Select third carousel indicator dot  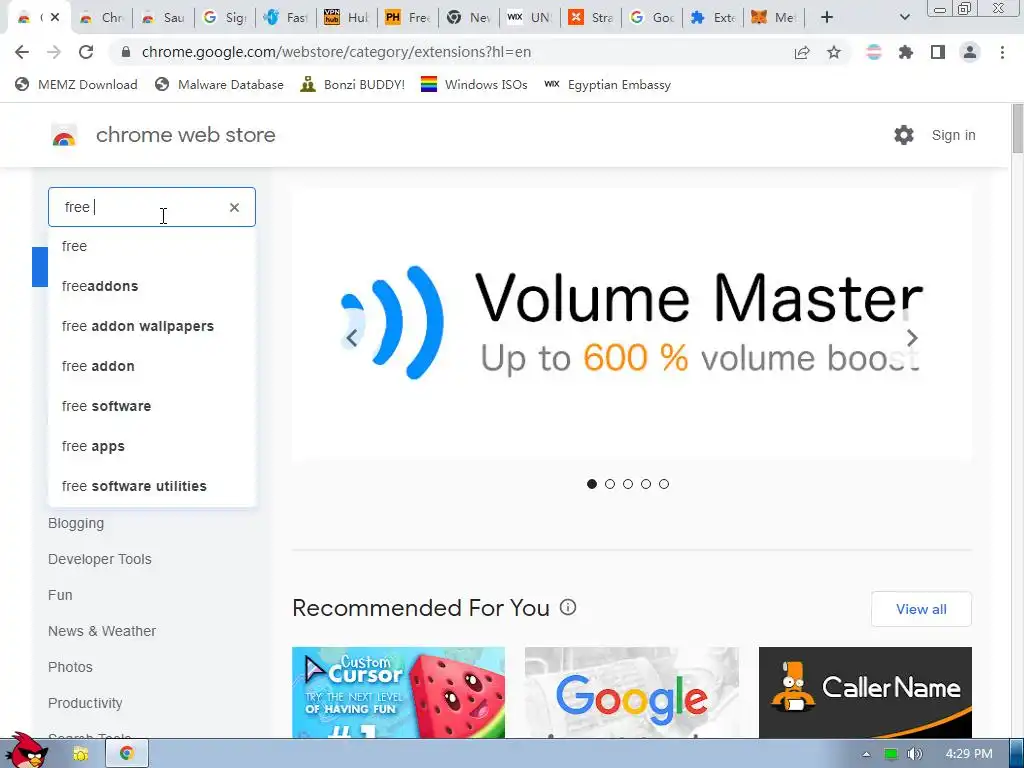coord(628,484)
